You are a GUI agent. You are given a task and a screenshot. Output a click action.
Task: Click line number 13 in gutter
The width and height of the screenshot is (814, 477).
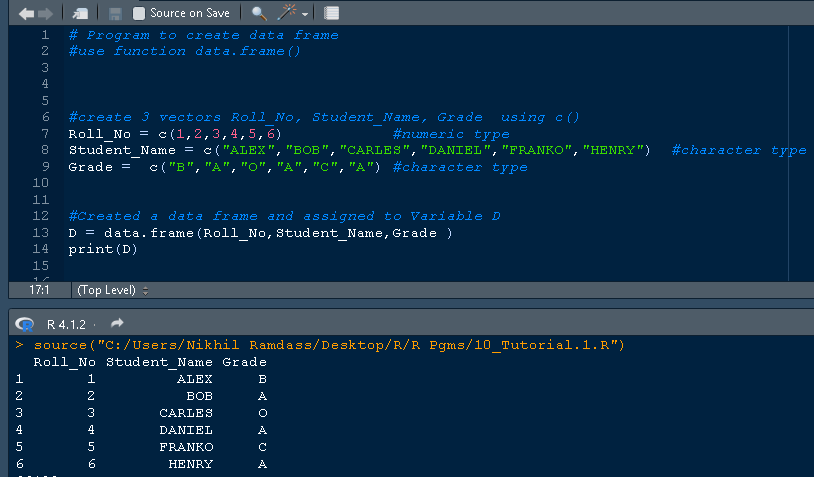point(41,233)
